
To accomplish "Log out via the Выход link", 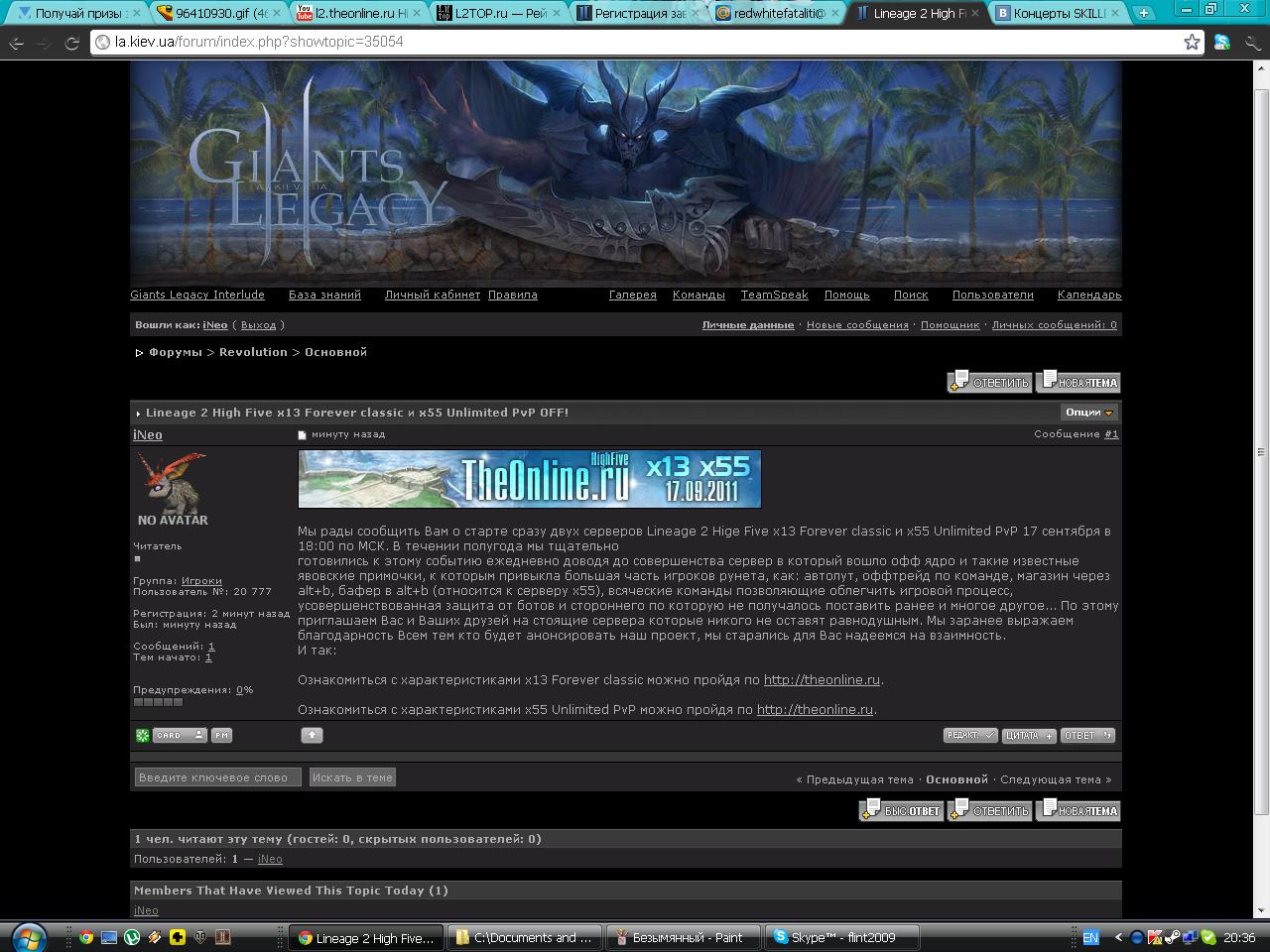I will (x=258, y=325).
